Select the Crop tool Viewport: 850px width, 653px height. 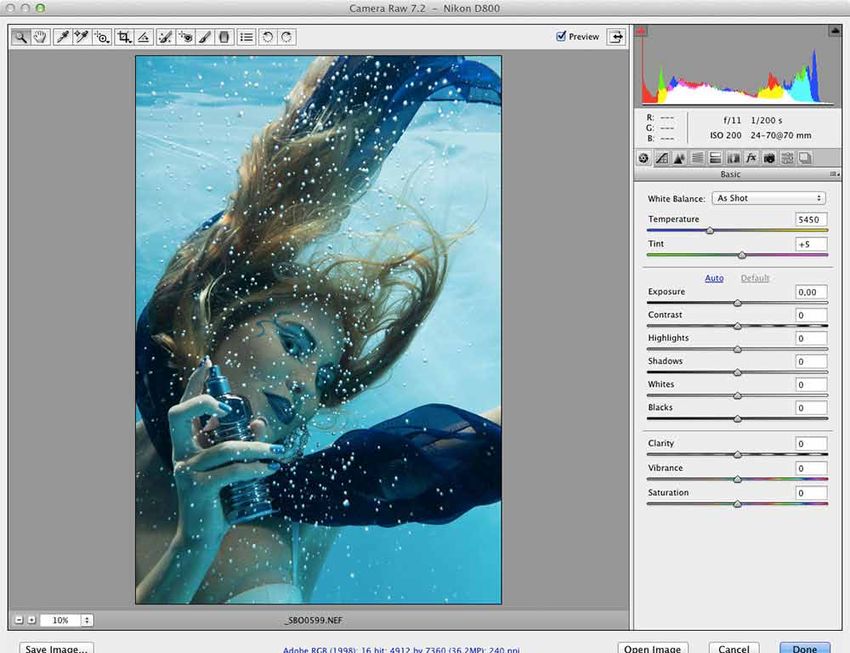[x=124, y=37]
